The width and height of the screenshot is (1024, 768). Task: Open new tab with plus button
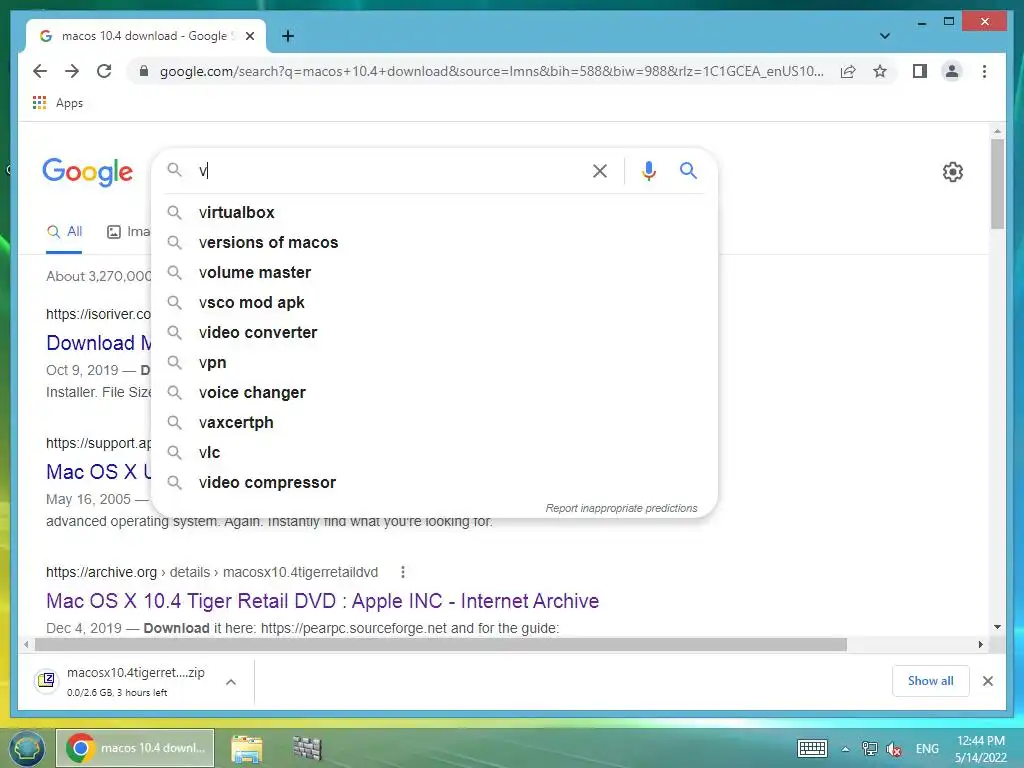click(288, 36)
